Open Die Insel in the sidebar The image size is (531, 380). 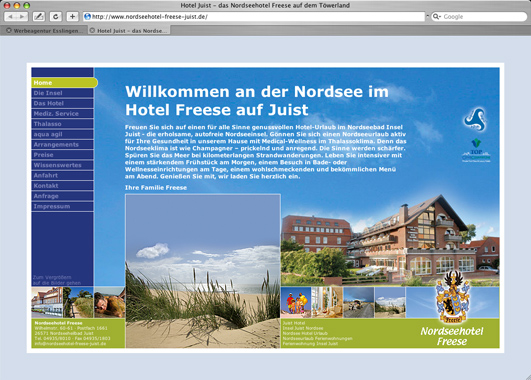point(62,93)
